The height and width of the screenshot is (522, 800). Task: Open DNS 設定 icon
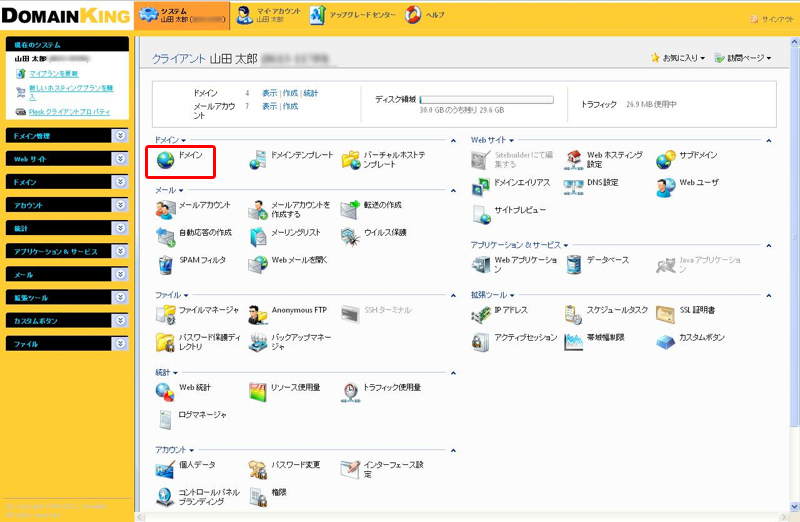573,188
